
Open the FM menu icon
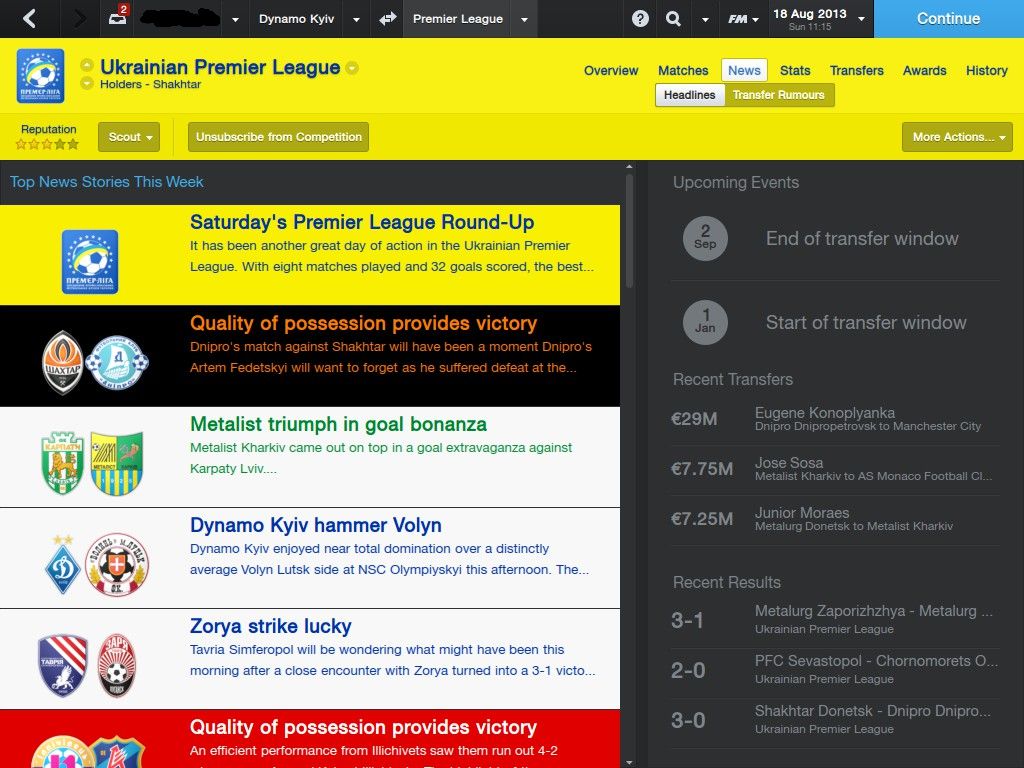(x=743, y=19)
